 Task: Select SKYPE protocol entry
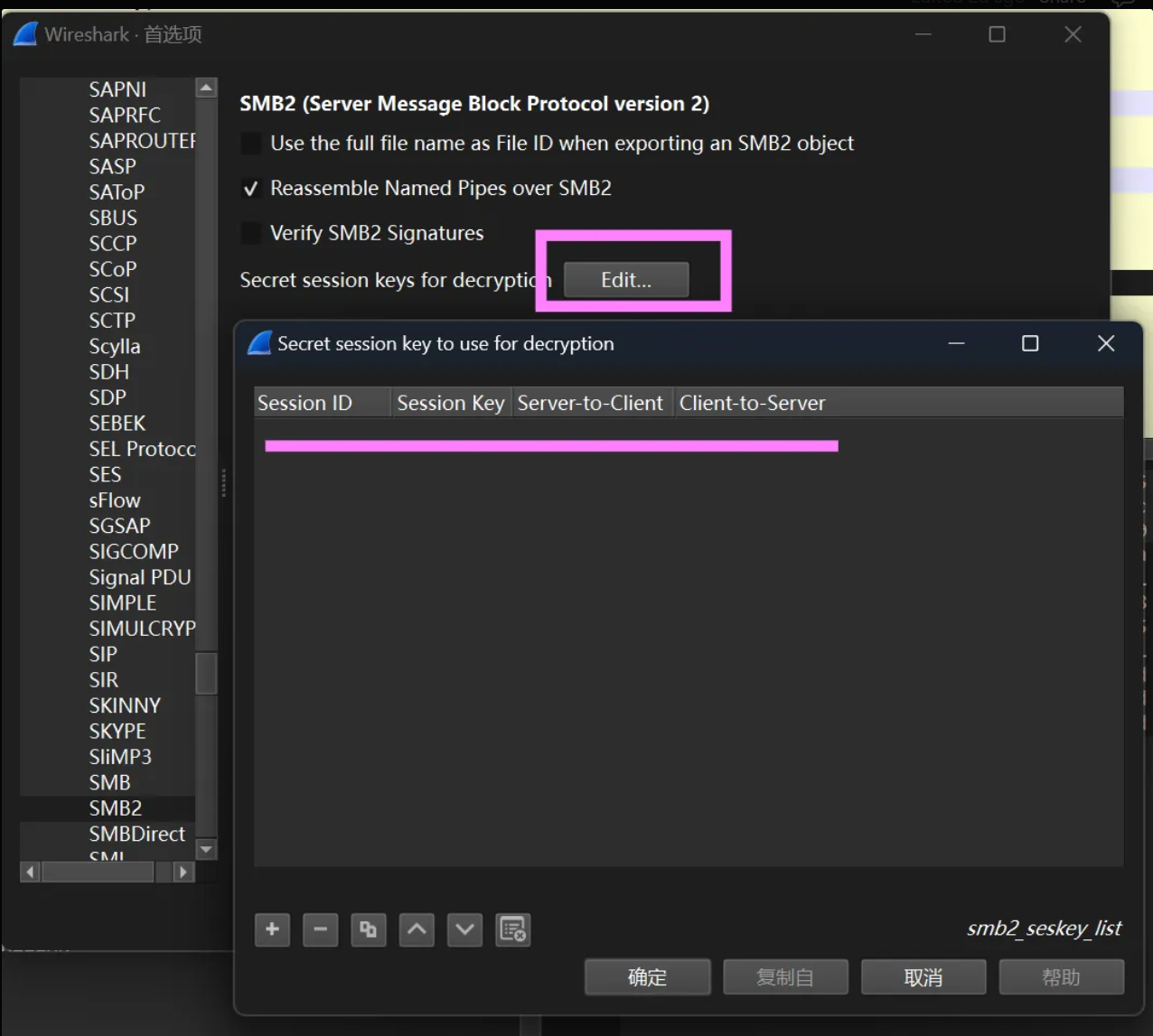(117, 732)
